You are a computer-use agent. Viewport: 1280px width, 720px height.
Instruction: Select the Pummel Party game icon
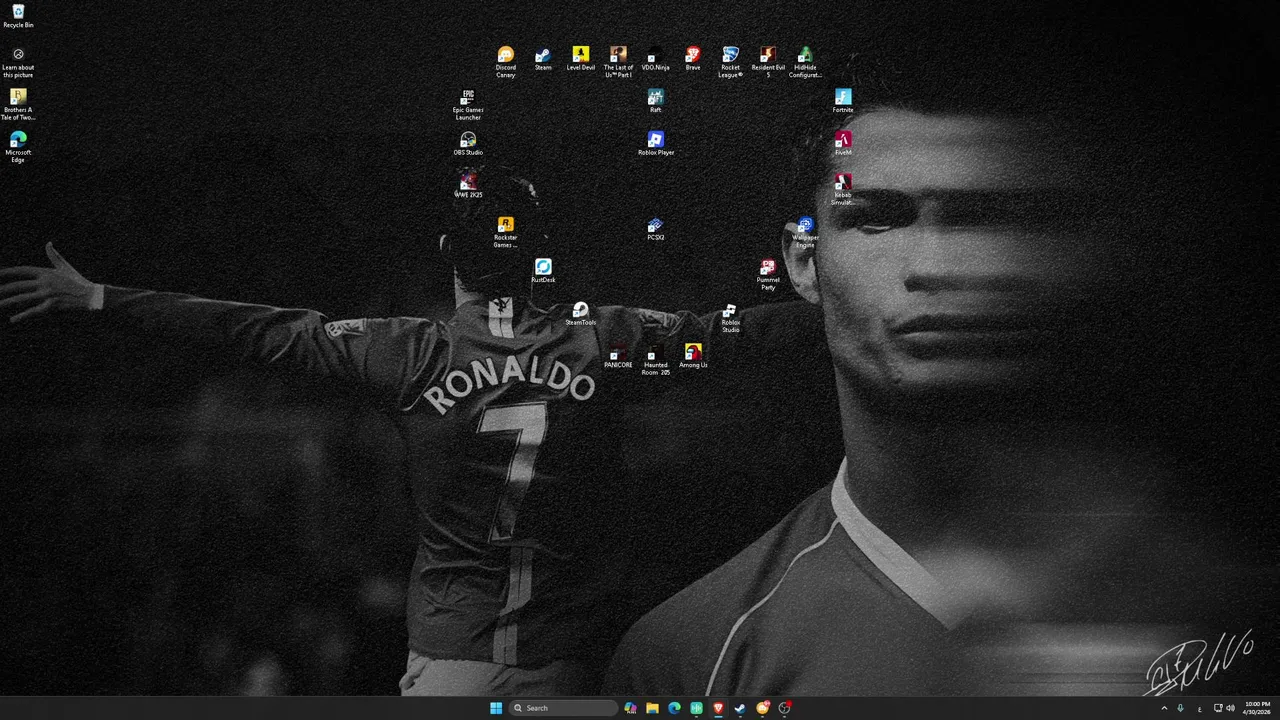768,275
